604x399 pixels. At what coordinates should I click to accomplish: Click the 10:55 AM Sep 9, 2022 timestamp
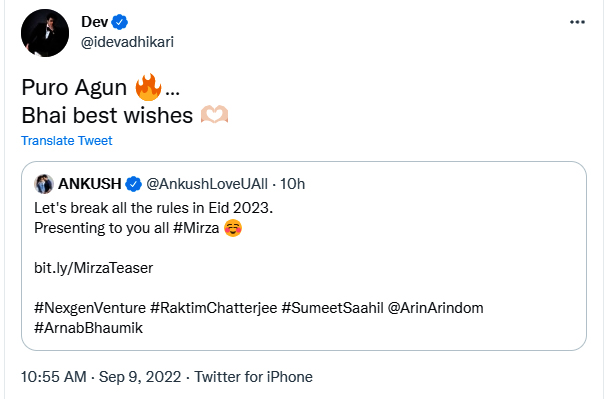101,377
